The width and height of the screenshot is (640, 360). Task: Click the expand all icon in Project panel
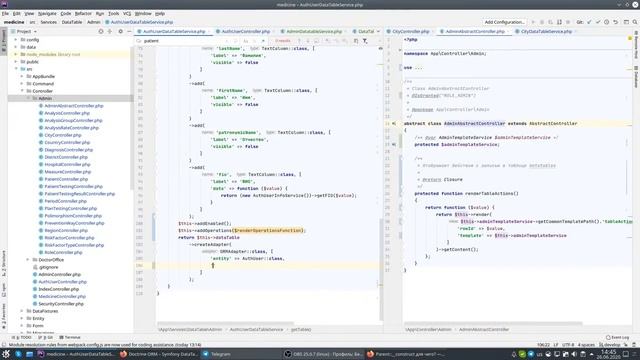(110, 31)
